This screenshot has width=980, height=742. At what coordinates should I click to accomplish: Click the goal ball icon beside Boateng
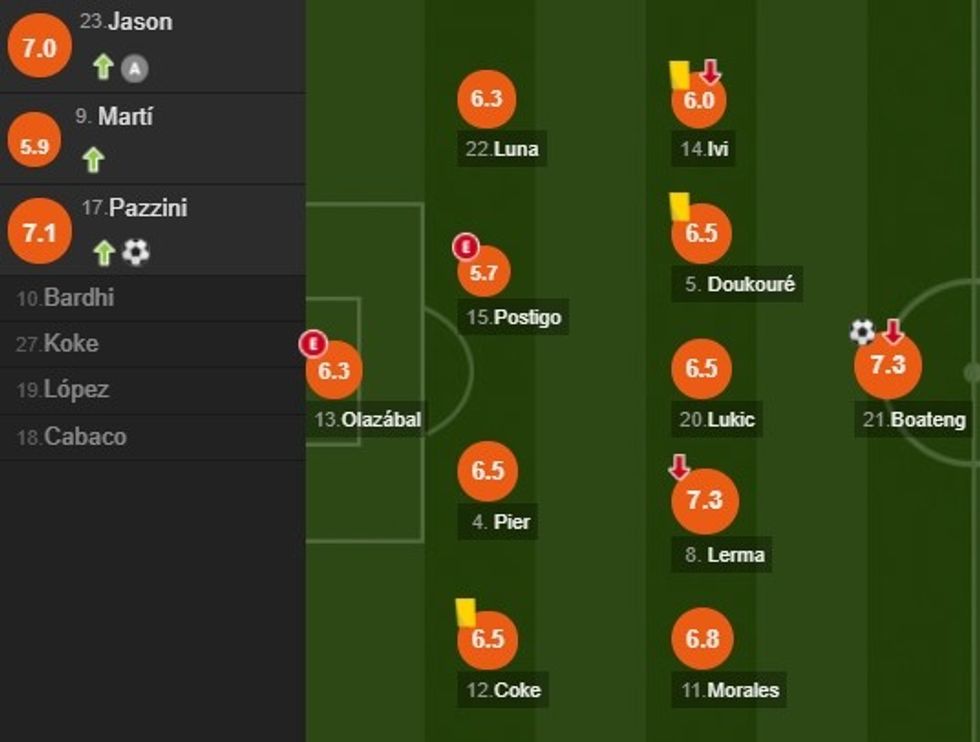click(862, 332)
